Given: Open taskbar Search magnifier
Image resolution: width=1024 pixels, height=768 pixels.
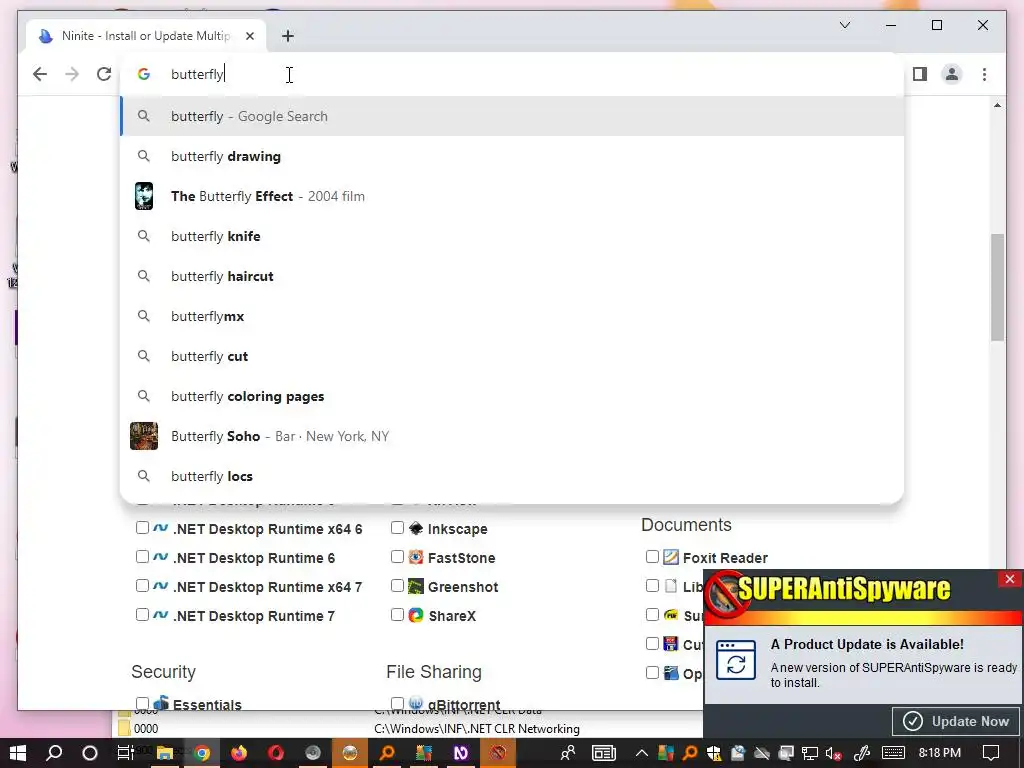Looking at the screenshot, I should (x=54, y=753).
